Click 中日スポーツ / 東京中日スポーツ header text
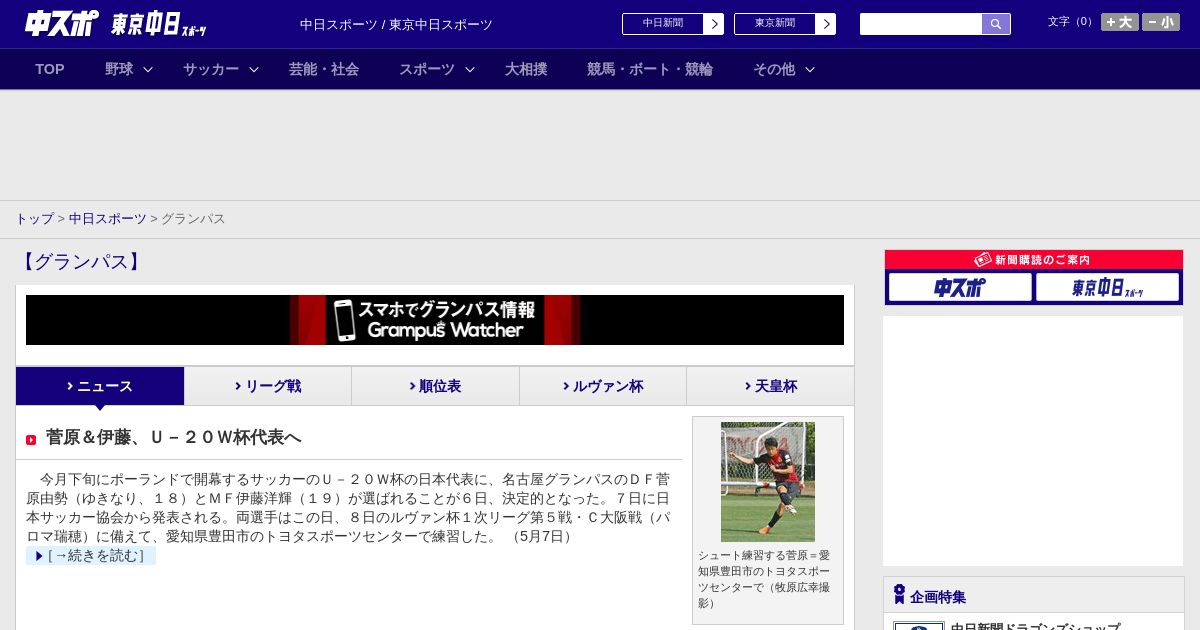Screen dimensions: 1200x630 (x=396, y=24)
